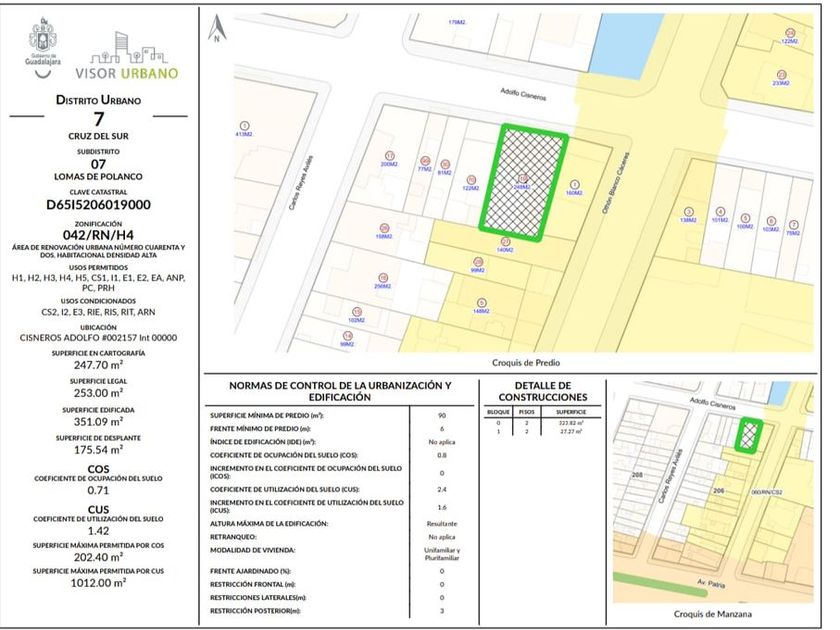The height and width of the screenshot is (630, 840).
Task: Click the BLOQUE column header
Action: point(498,412)
